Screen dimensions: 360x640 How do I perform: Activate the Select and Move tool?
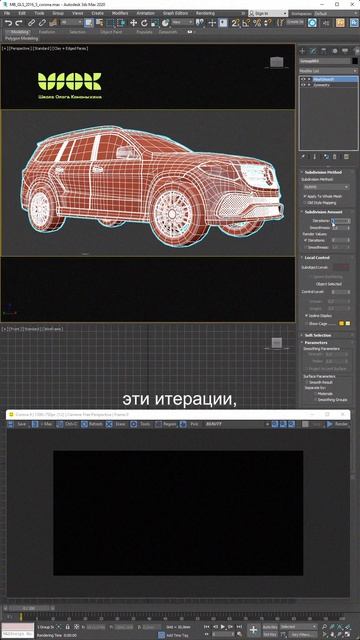click(133, 23)
